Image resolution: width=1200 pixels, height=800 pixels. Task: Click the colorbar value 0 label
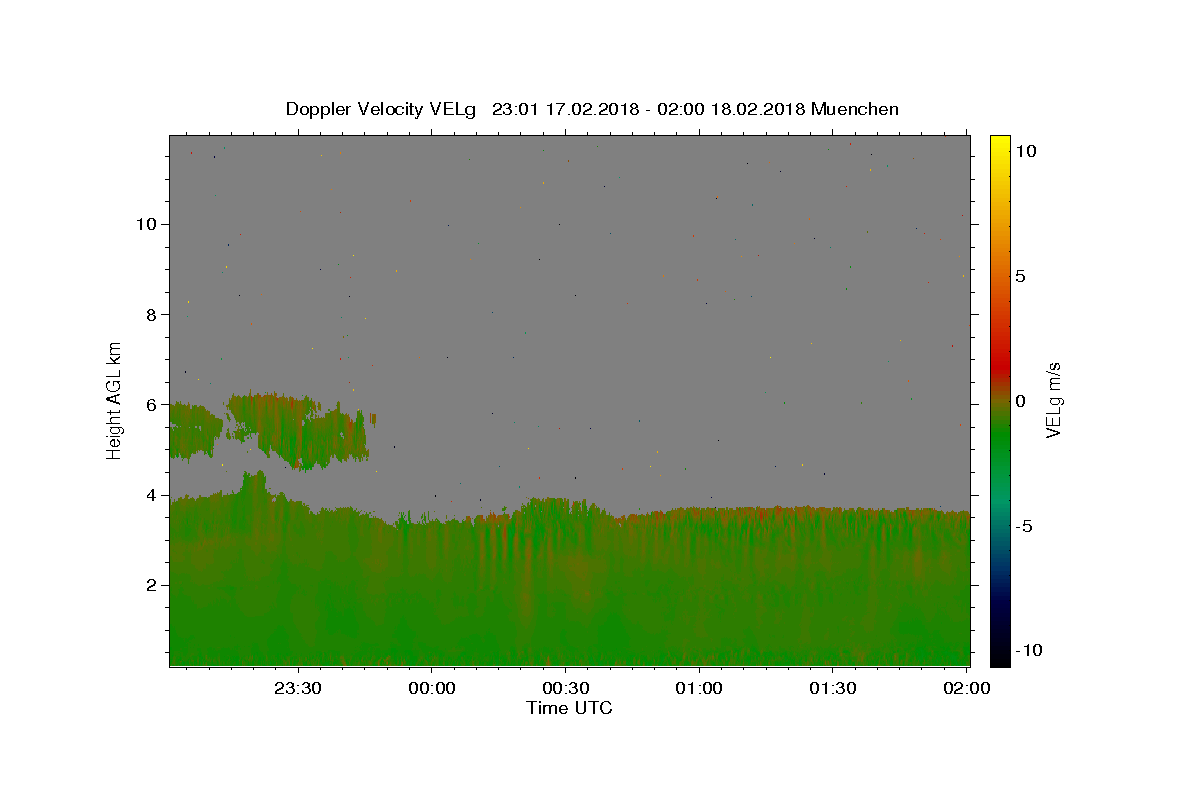[x=1020, y=401]
